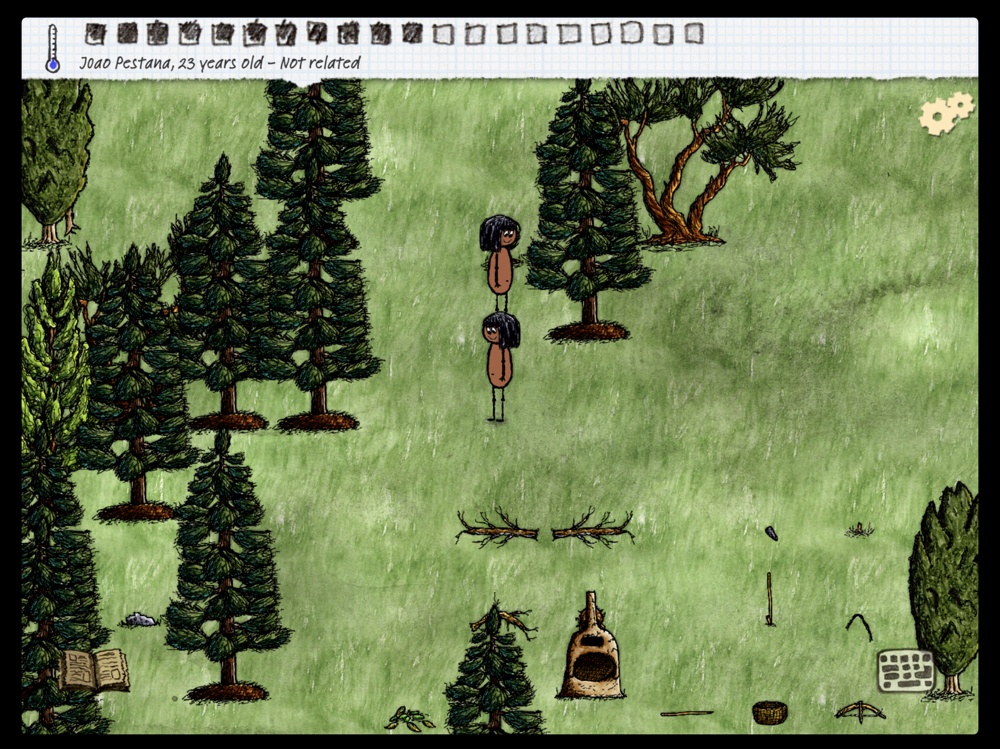Pick up the right fallen branch
This screenshot has height=749, width=1000.
click(592, 529)
